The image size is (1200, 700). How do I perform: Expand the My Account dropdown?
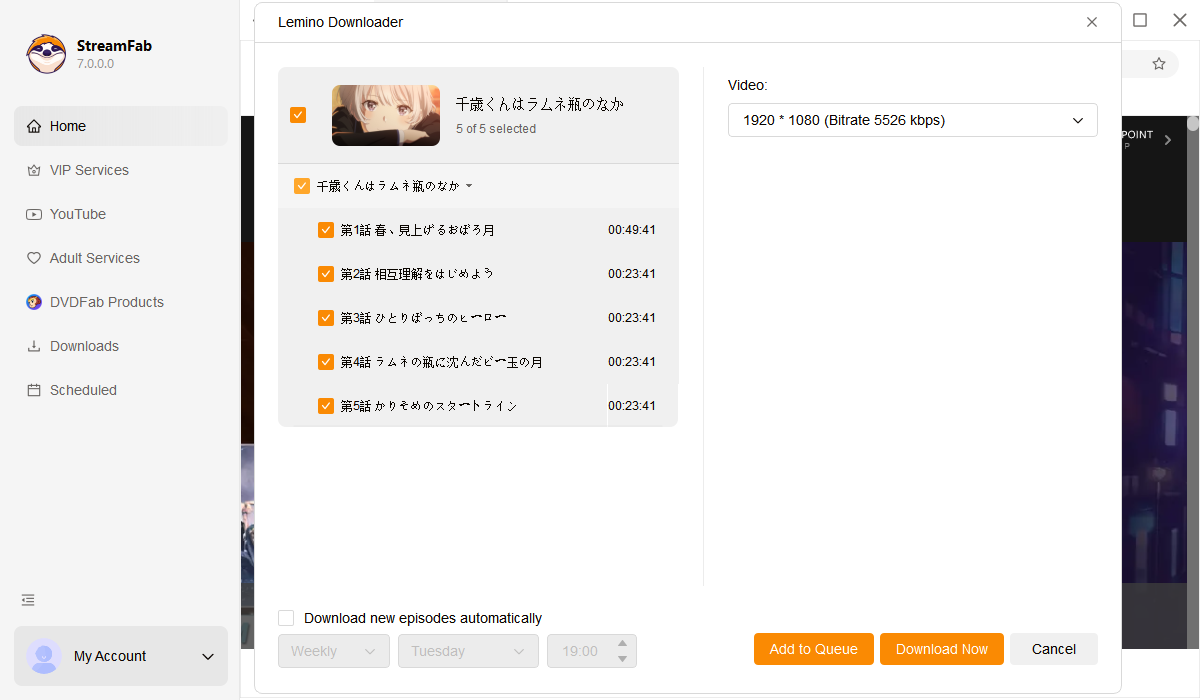click(208, 657)
